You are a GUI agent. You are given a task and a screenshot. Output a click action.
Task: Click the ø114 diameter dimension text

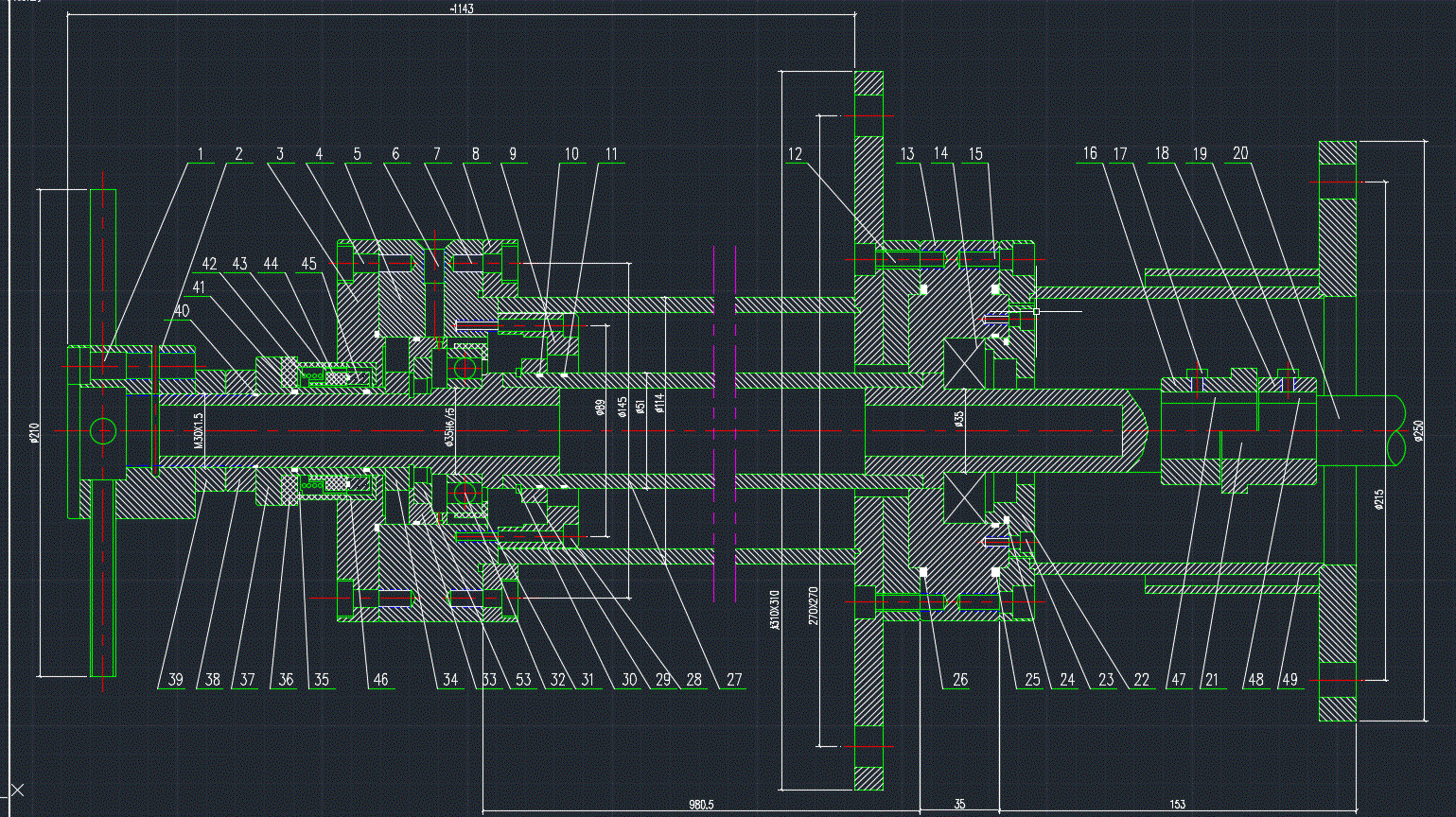[x=660, y=403]
